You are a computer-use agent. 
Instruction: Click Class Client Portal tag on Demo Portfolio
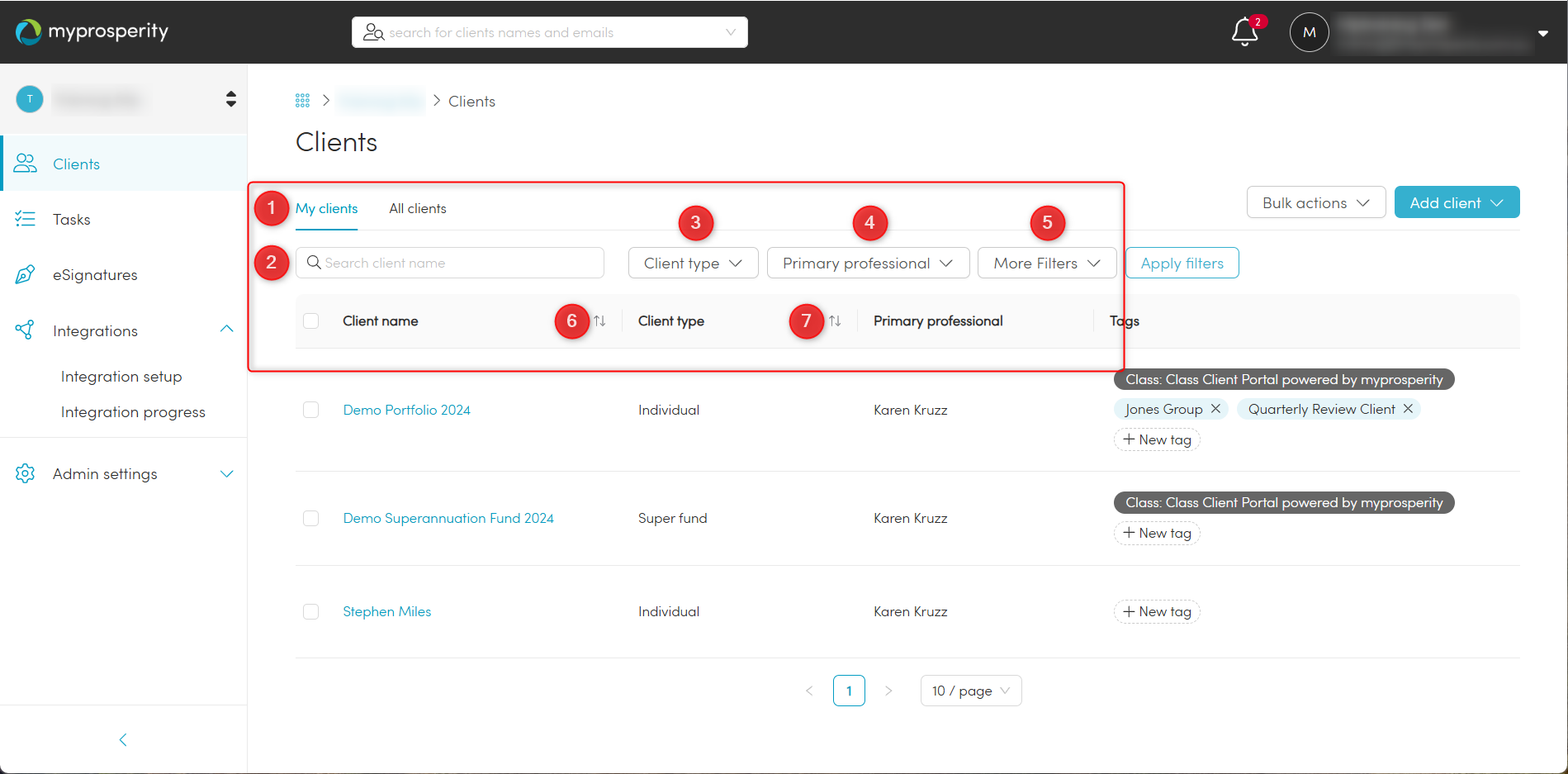[1284, 379]
